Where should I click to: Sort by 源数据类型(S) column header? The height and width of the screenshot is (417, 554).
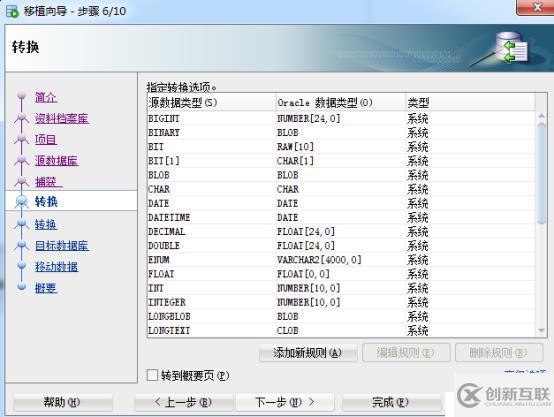[211, 102]
